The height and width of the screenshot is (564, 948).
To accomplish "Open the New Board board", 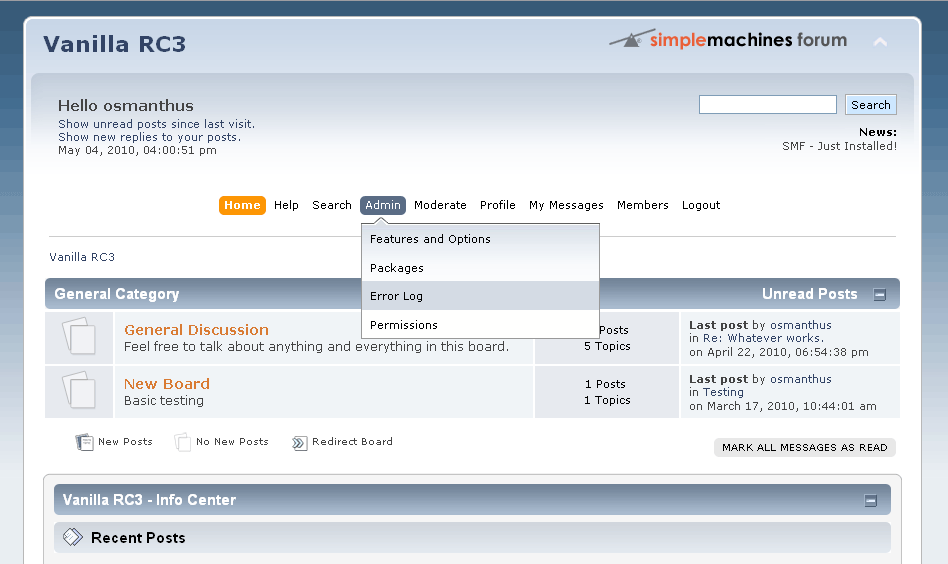I will (x=167, y=384).
